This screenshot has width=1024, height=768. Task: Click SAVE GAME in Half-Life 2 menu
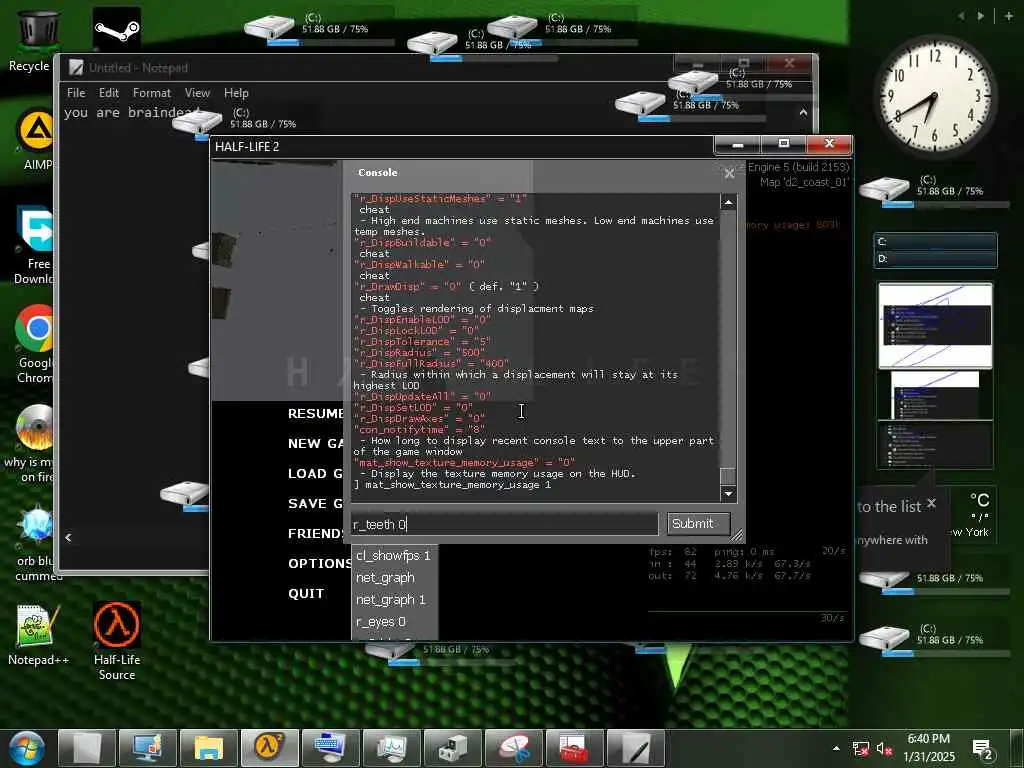(x=315, y=504)
